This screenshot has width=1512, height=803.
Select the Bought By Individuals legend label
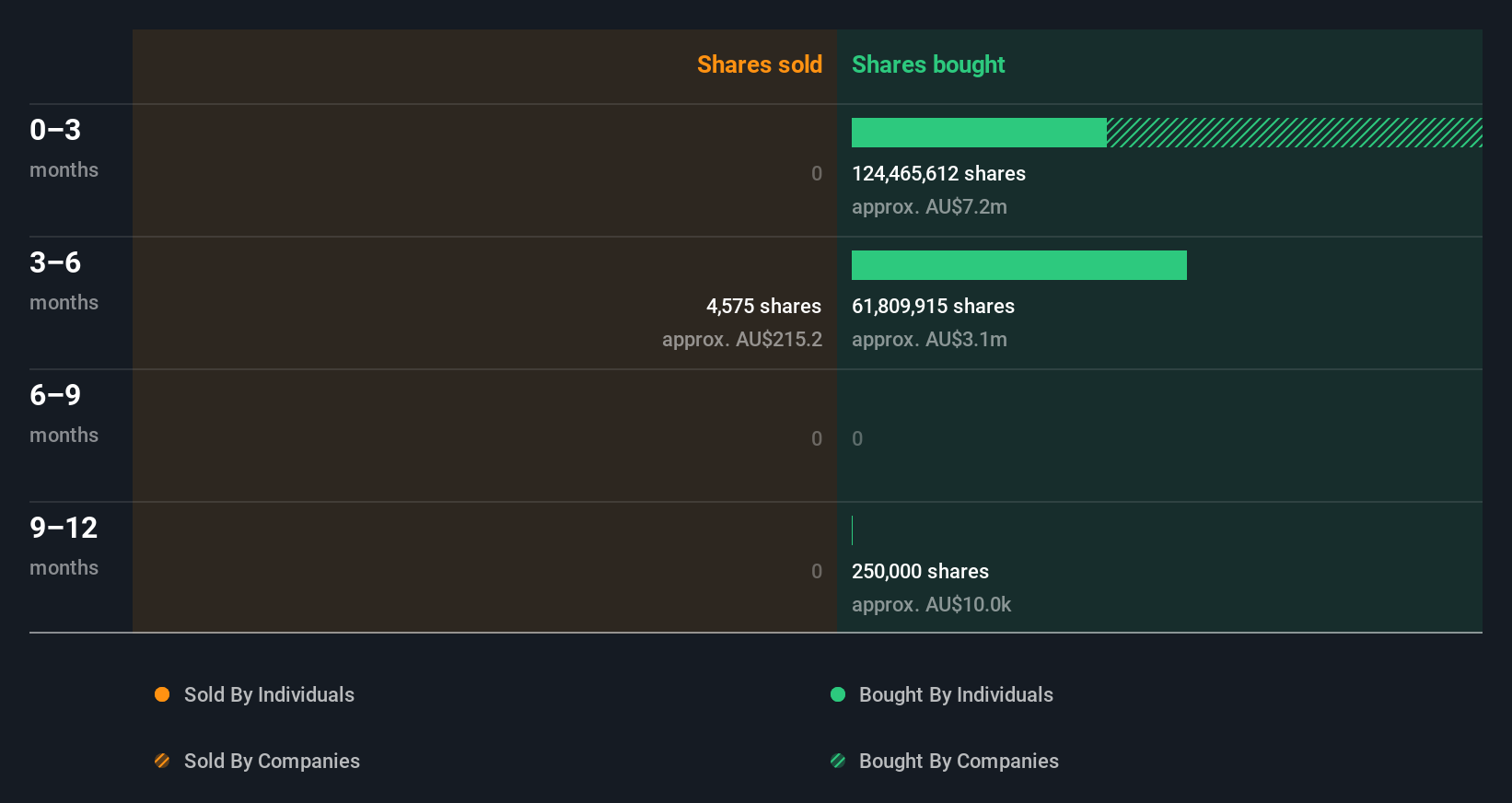(956, 694)
